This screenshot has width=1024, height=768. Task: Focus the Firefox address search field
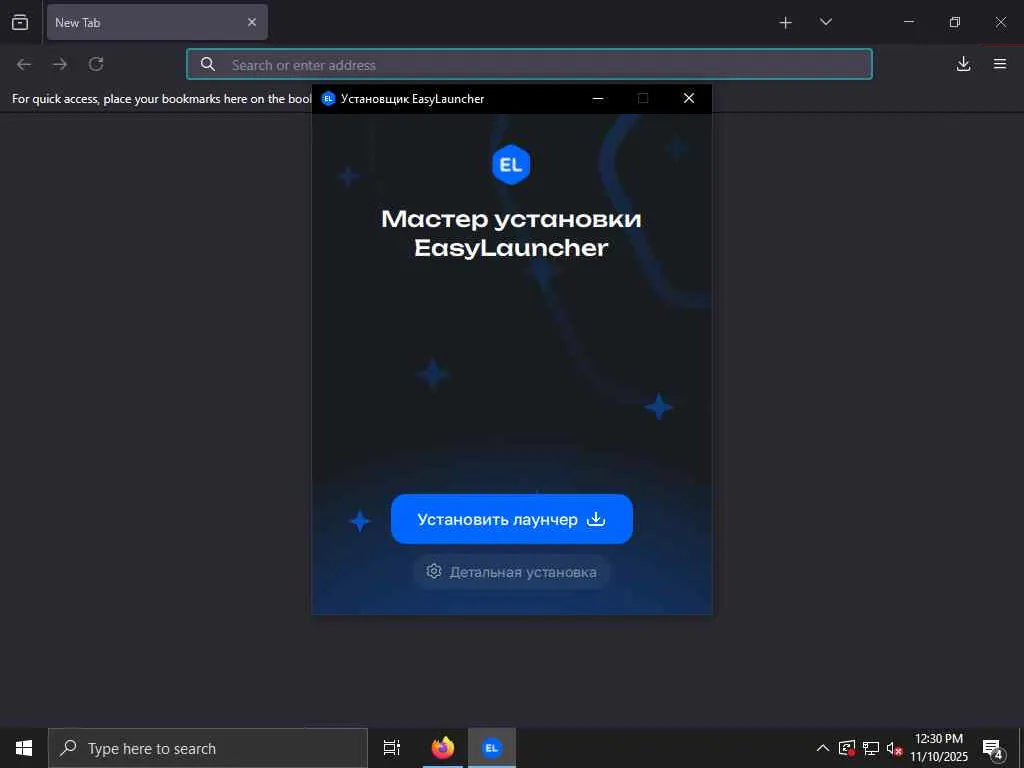530,65
